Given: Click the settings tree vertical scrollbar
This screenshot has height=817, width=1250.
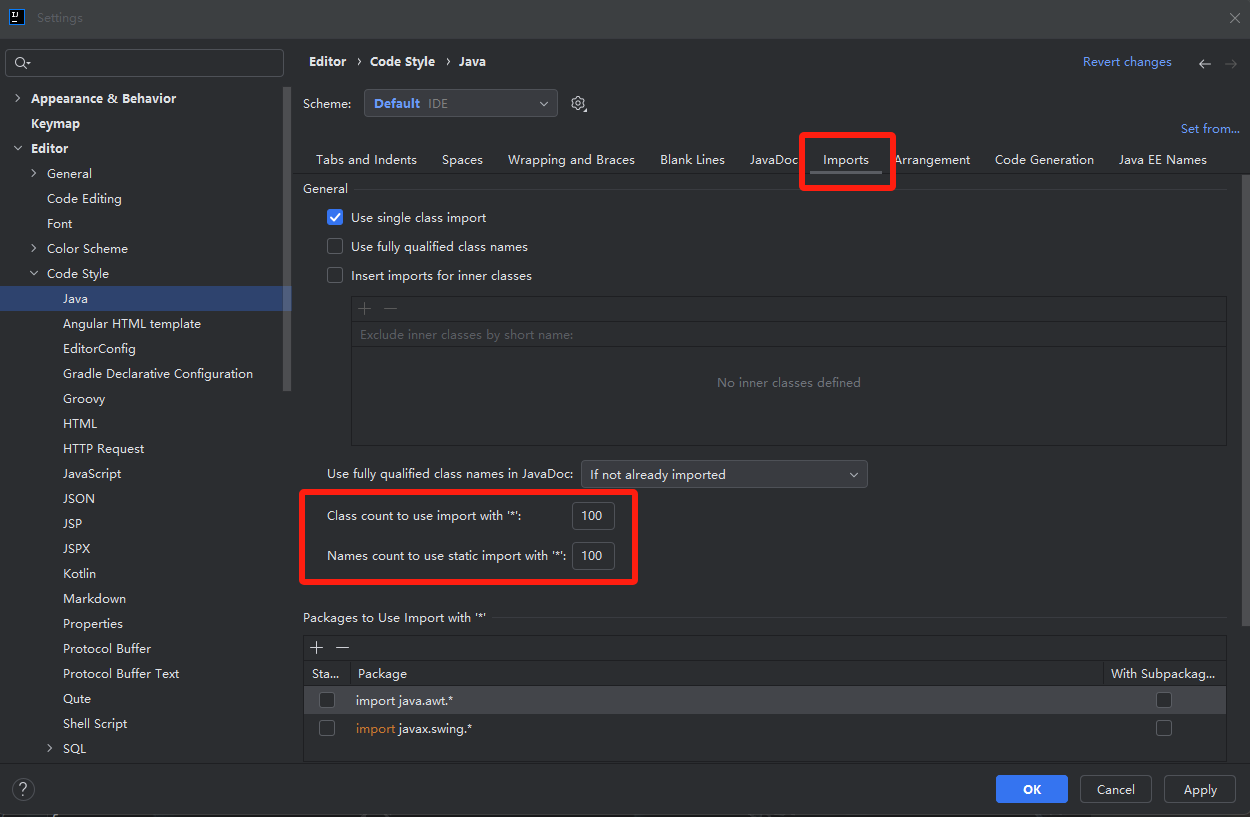Looking at the screenshot, I should tap(288, 240).
